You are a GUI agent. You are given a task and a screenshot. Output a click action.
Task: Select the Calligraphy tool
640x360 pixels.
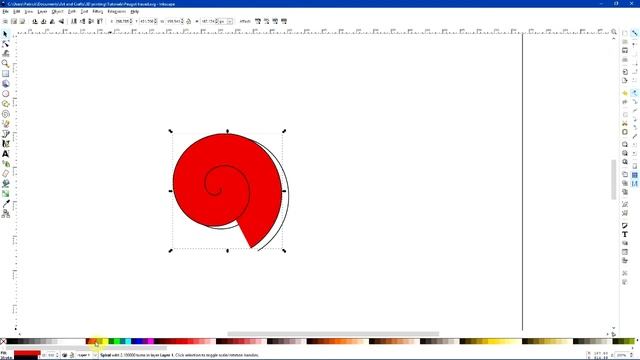coord(5,144)
